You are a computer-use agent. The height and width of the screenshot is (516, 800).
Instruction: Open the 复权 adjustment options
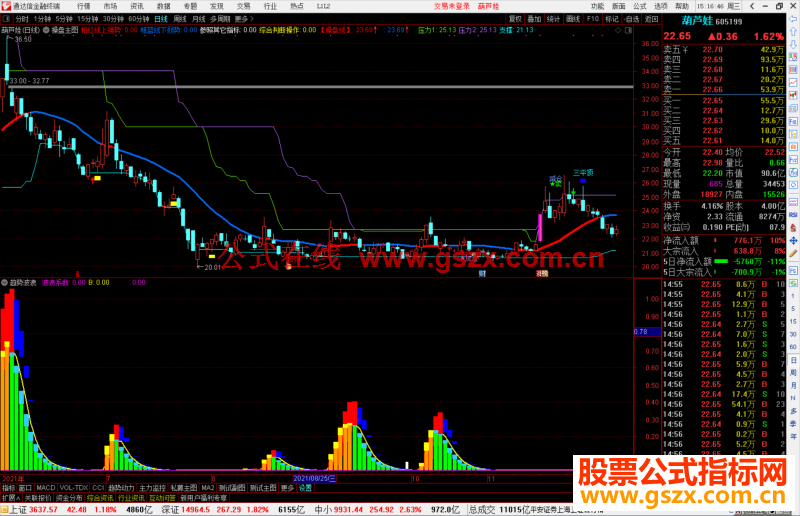coord(515,19)
